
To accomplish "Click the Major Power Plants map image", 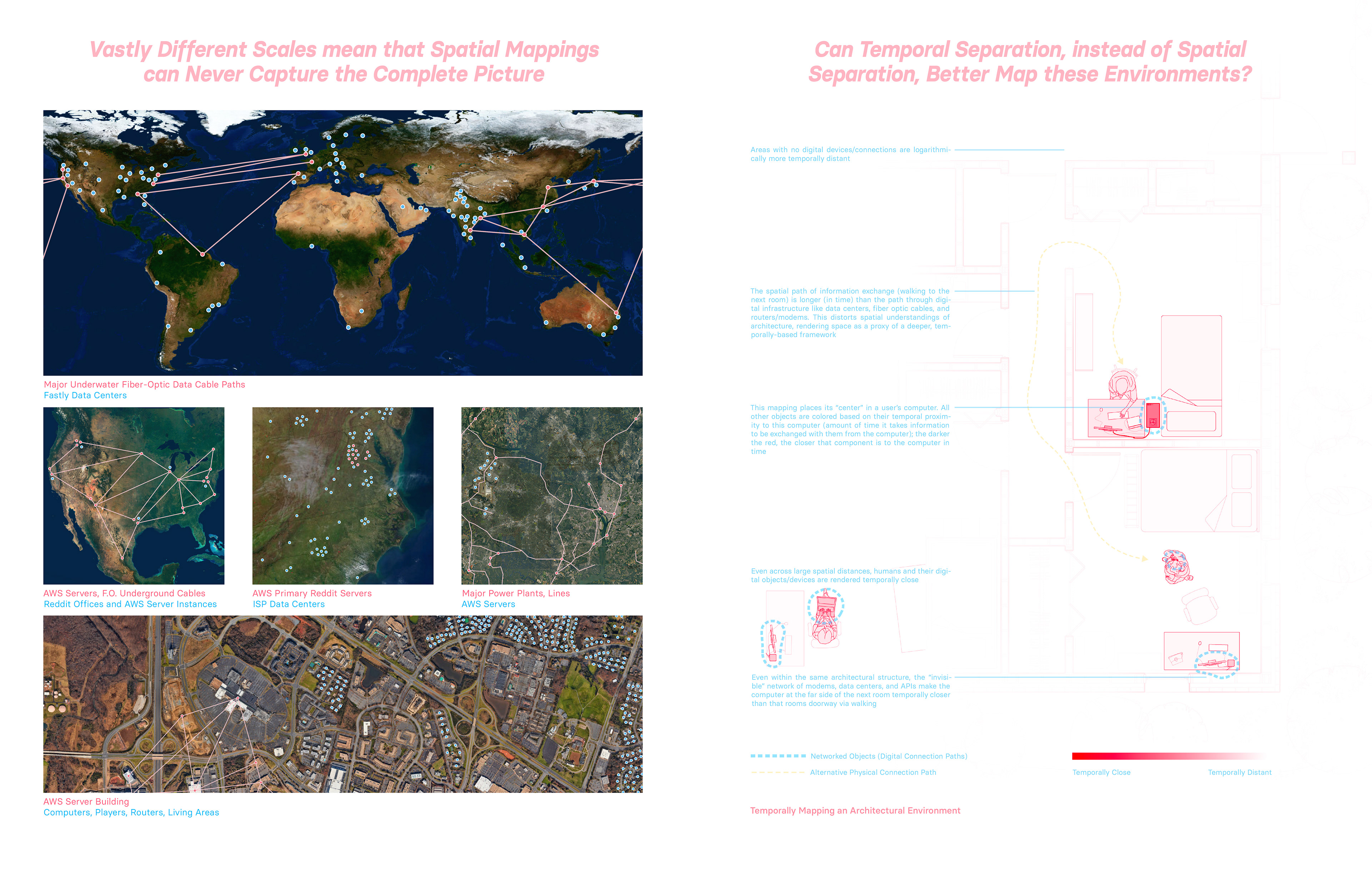I will point(552,495).
